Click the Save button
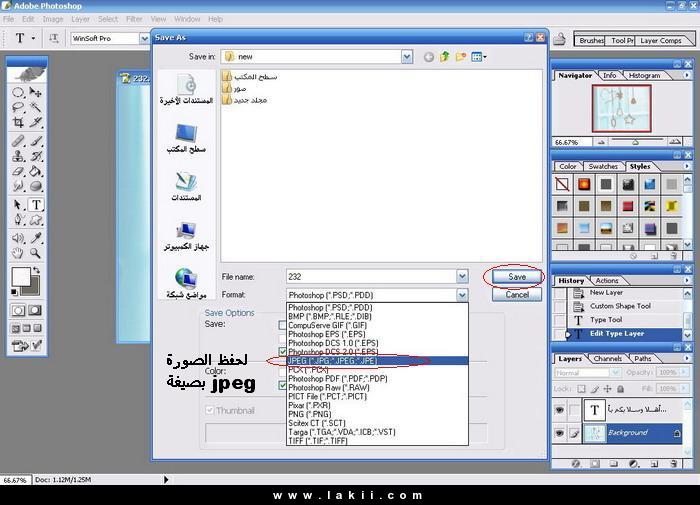 (x=517, y=277)
